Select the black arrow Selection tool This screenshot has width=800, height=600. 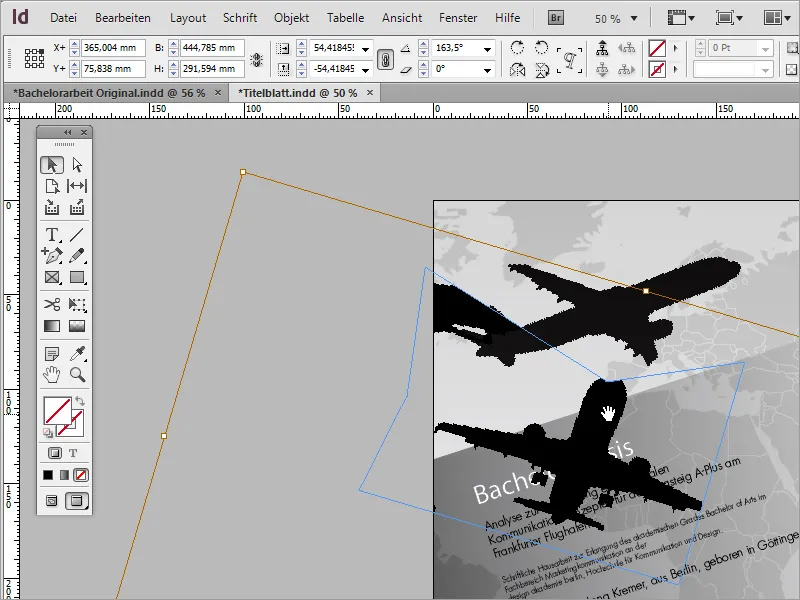tap(52, 165)
